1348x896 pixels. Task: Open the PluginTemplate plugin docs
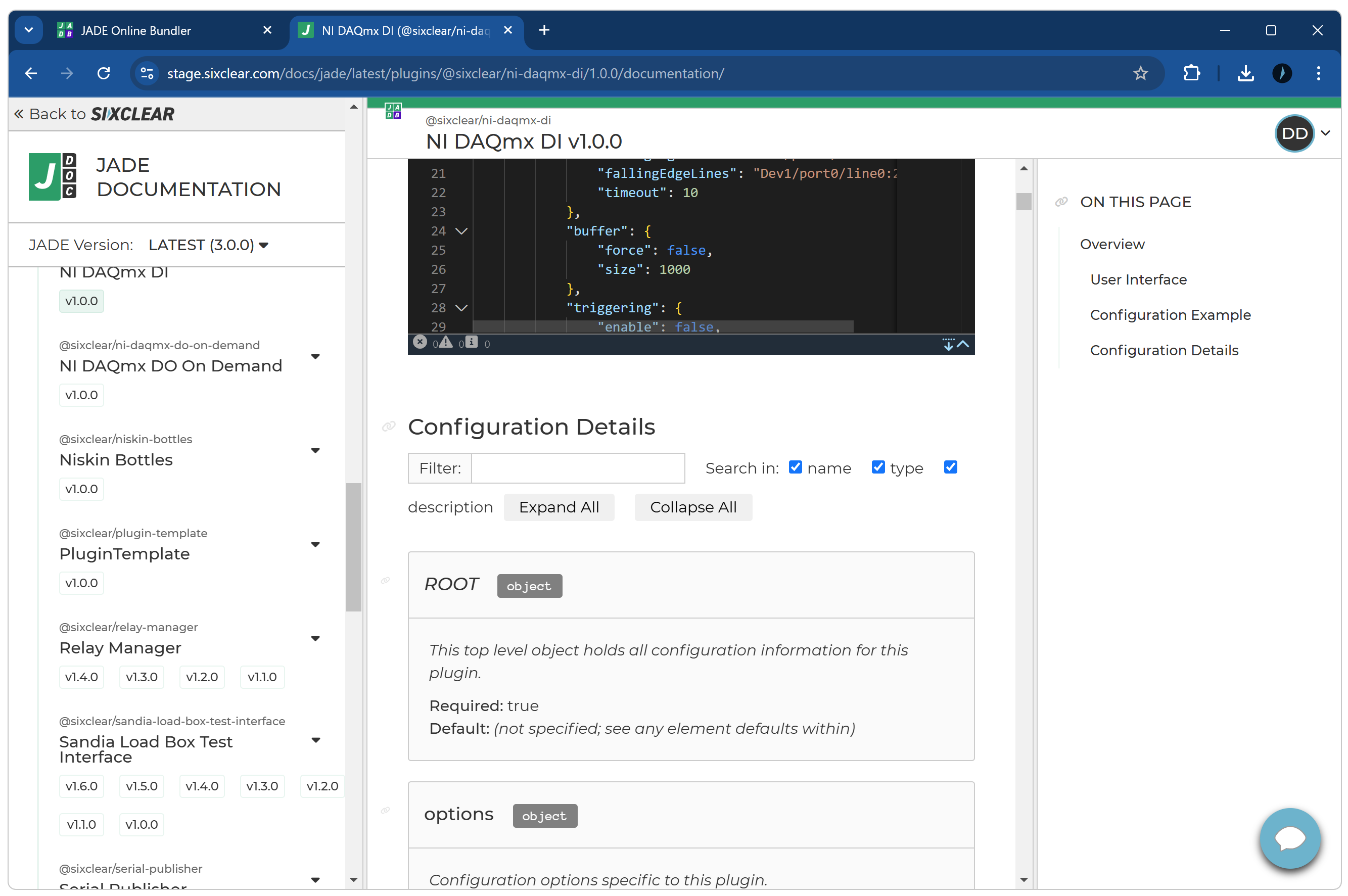coord(124,554)
